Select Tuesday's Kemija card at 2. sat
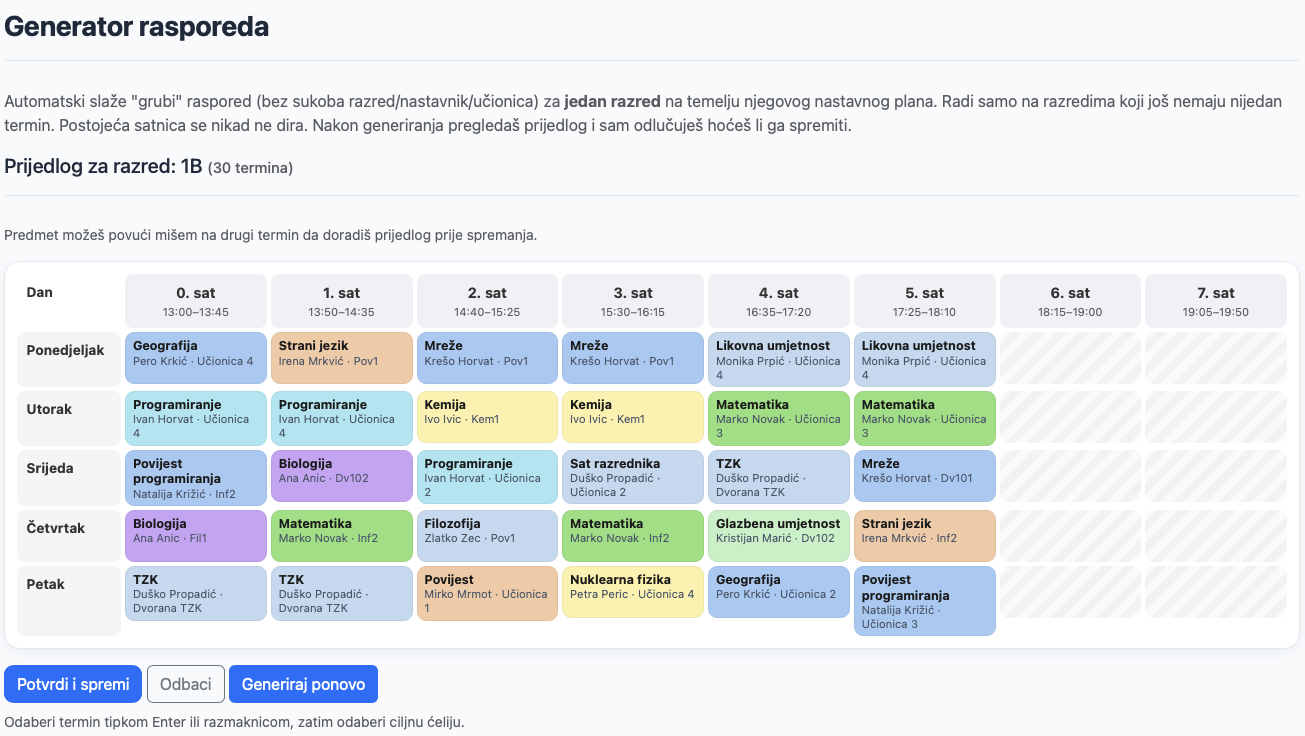This screenshot has height=736, width=1305. click(x=488, y=418)
